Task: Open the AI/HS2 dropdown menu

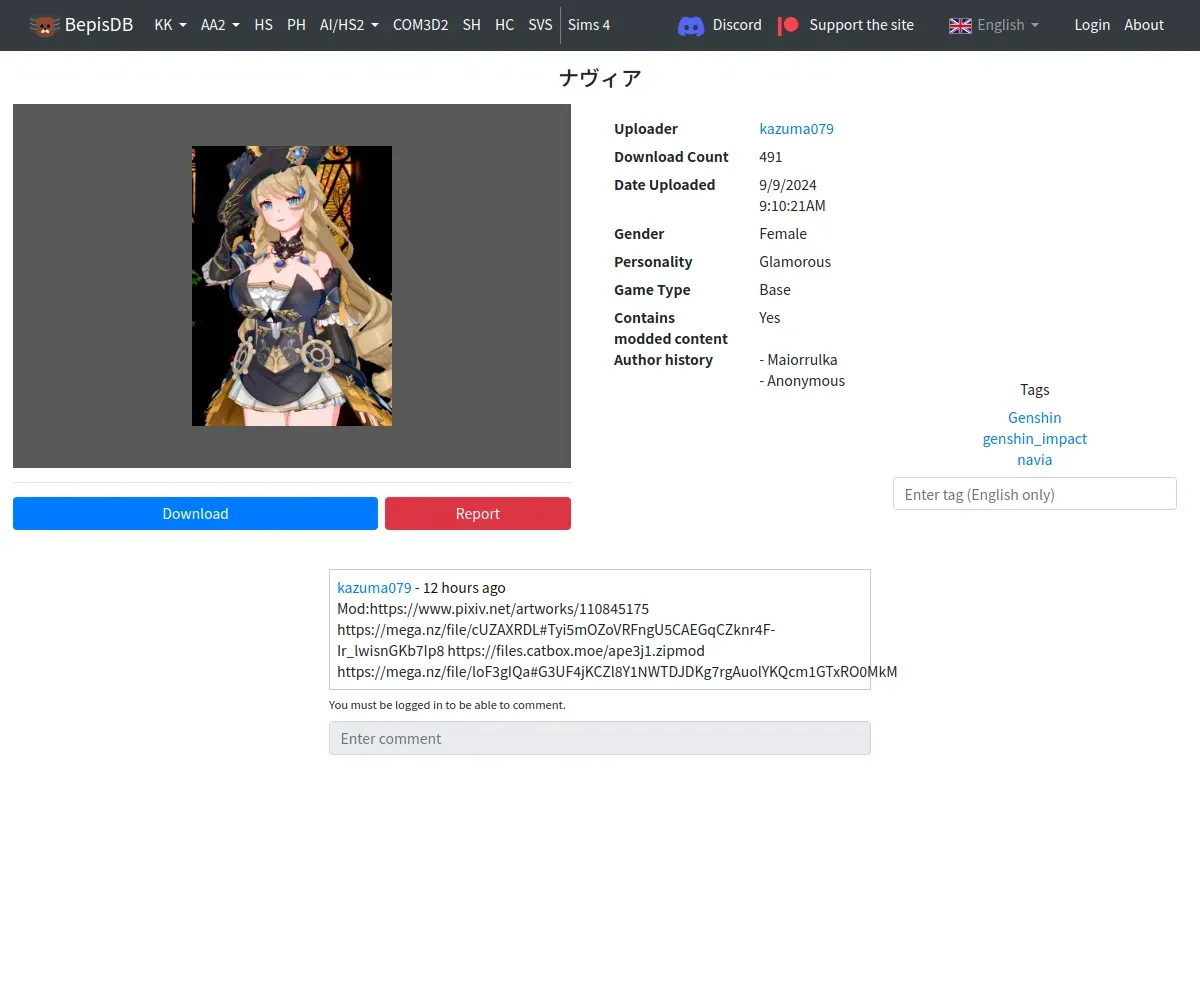Action: coord(349,25)
